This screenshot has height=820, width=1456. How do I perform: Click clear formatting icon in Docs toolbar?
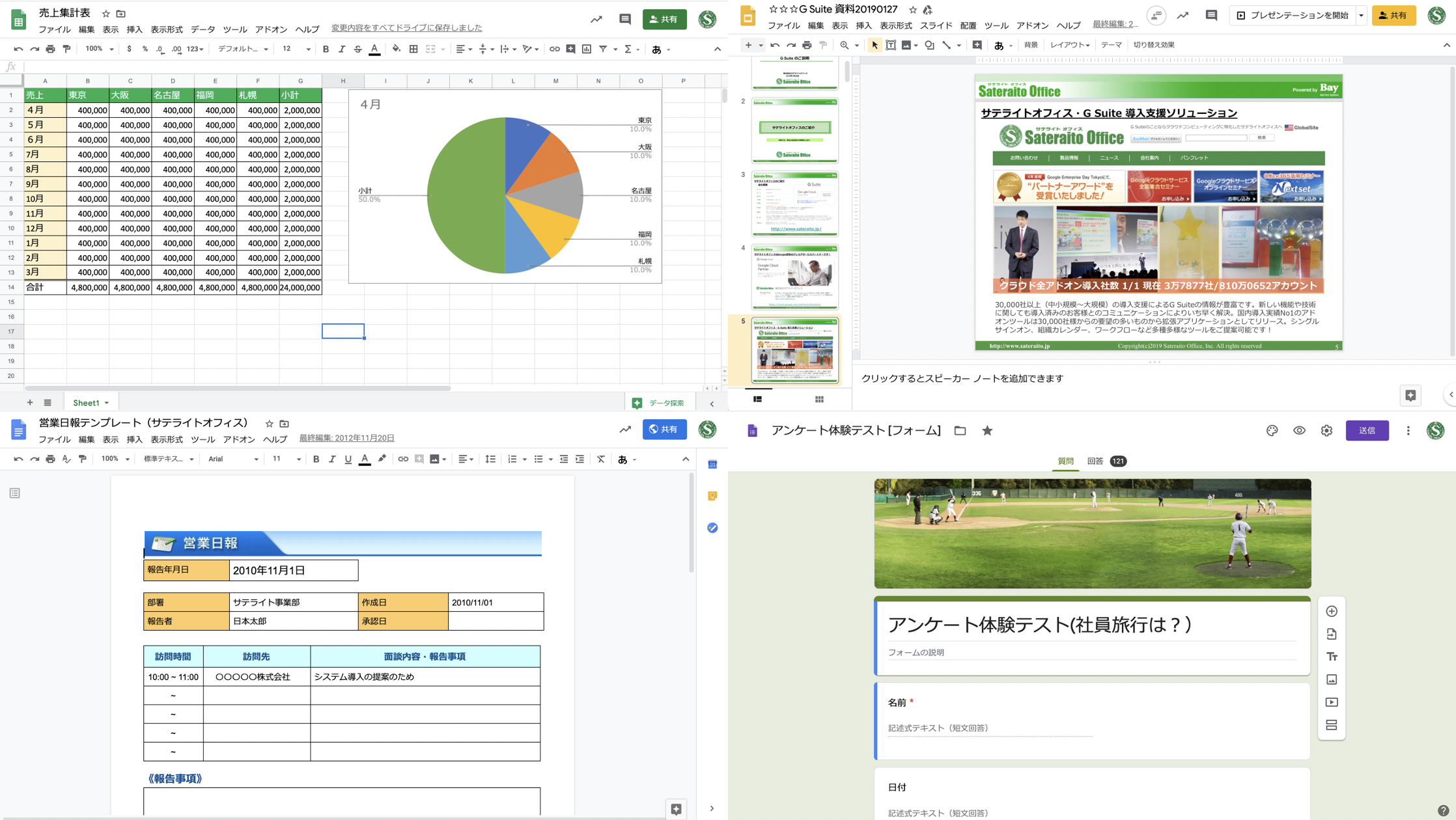601,459
